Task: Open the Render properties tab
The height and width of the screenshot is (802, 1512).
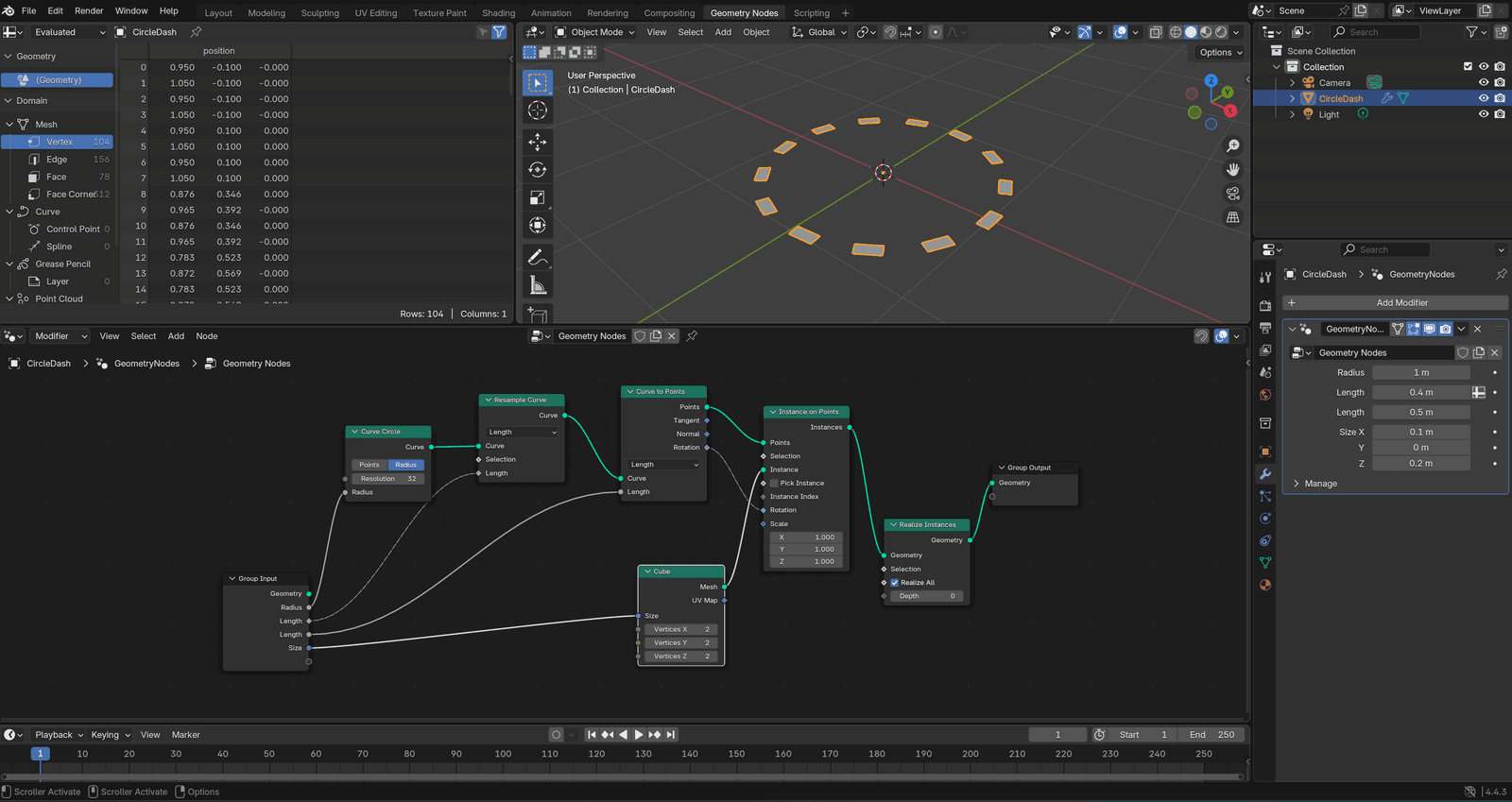Action: point(1265,306)
